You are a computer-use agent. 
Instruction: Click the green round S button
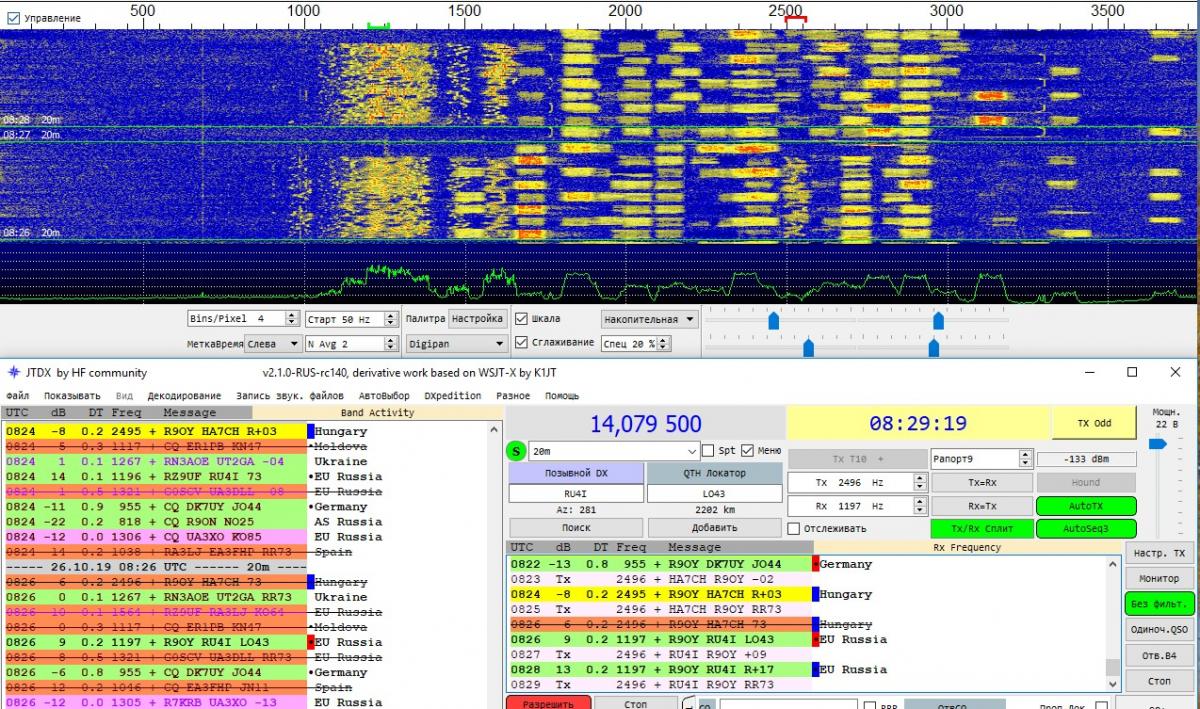[516, 451]
